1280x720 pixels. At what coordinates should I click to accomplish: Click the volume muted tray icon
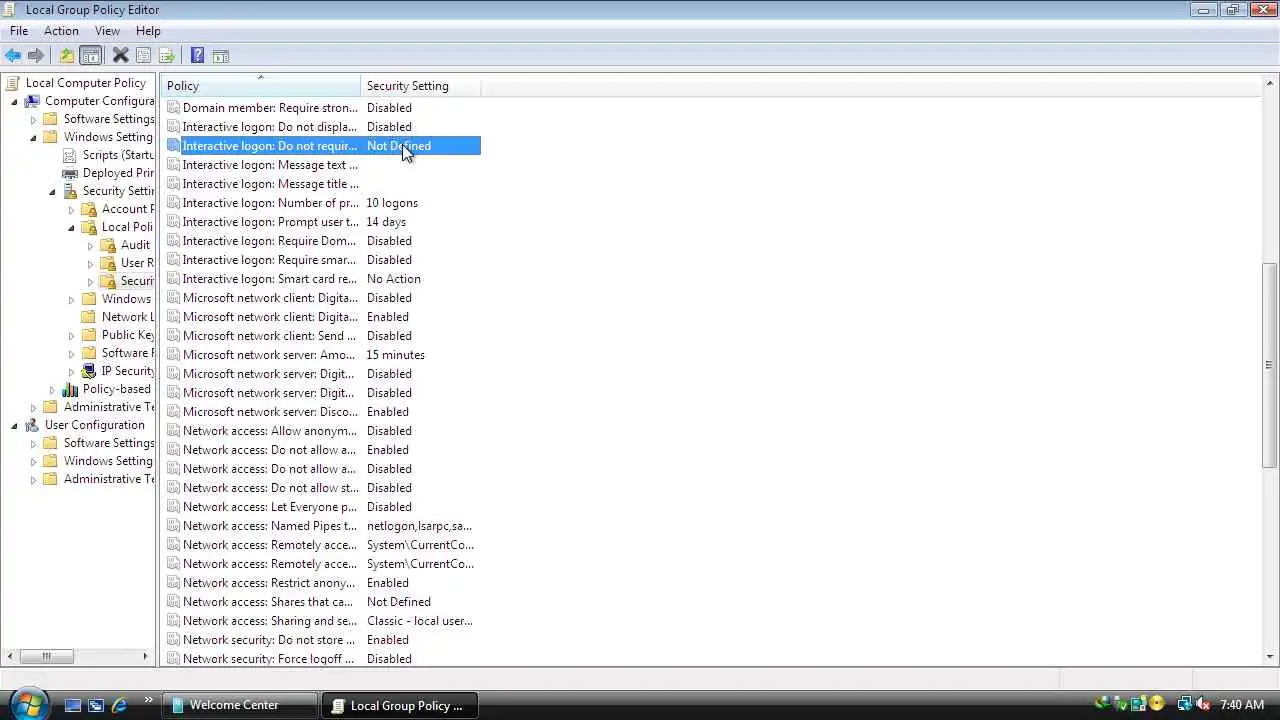tap(1203, 705)
